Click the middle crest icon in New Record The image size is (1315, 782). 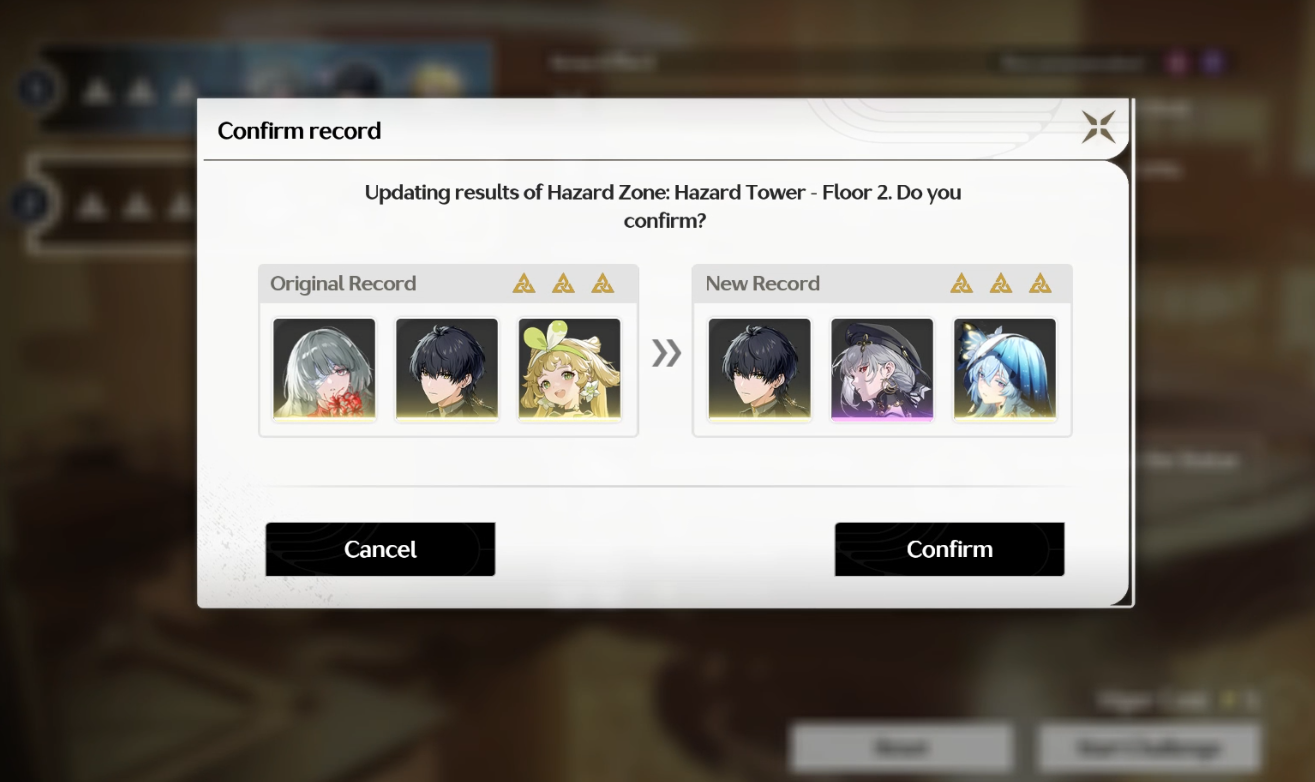tap(1000, 283)
